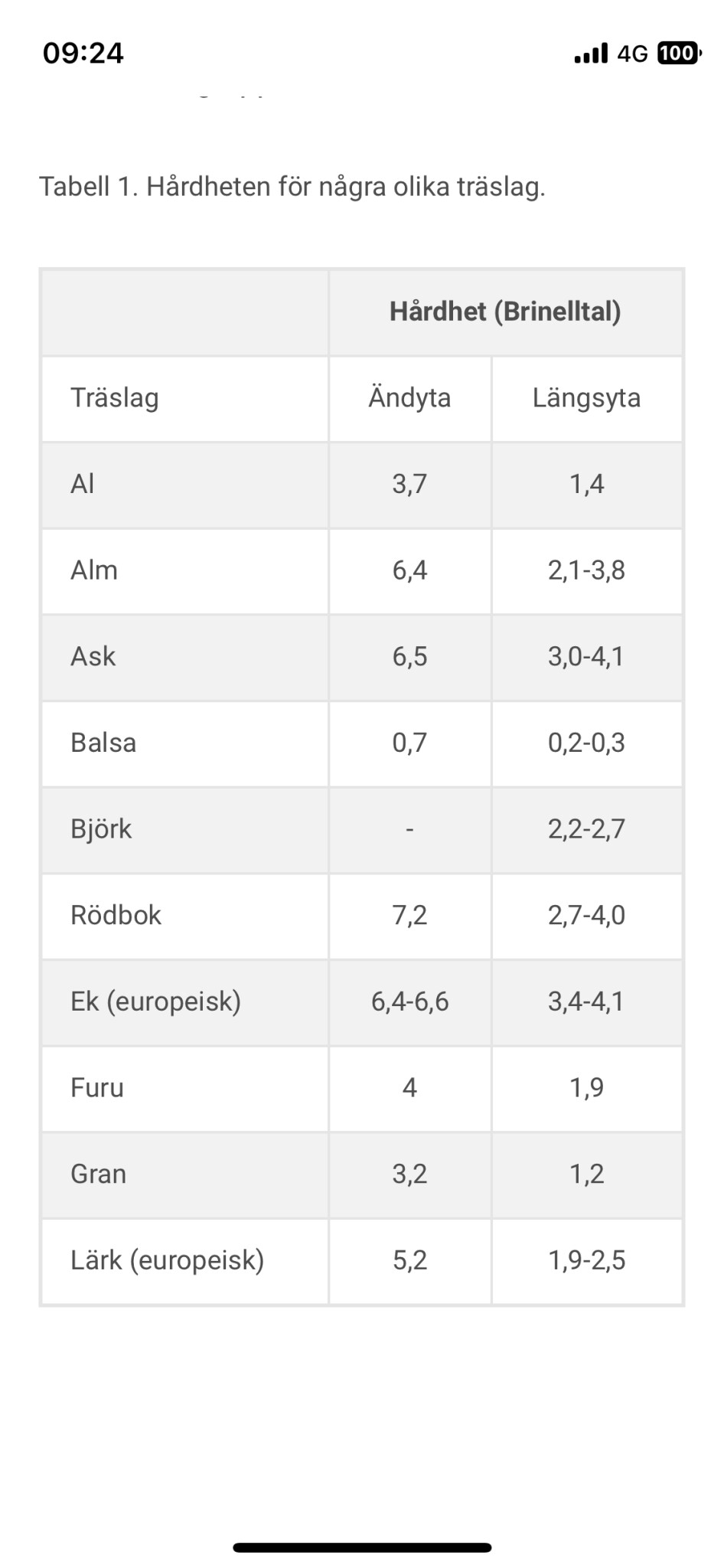Tap the battery indicator icon
This screenshot has width=724, height=1568.
pos(679,54)
